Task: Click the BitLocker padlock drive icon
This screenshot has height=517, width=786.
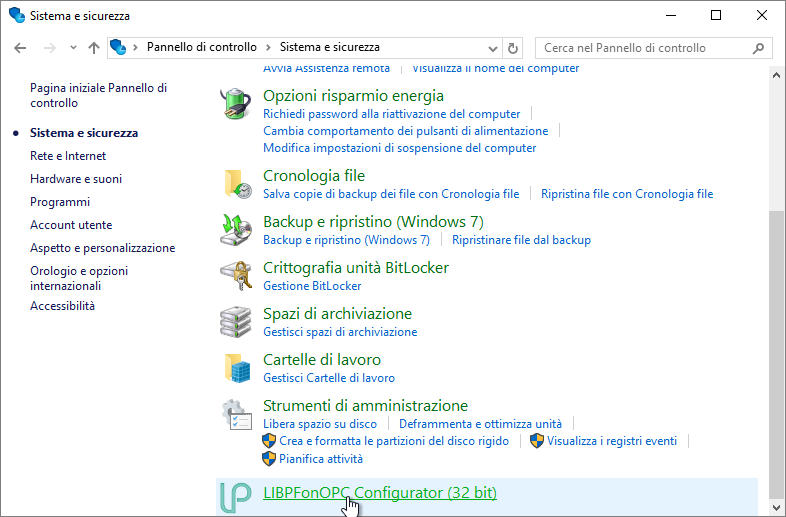Action: pos(236,276)
